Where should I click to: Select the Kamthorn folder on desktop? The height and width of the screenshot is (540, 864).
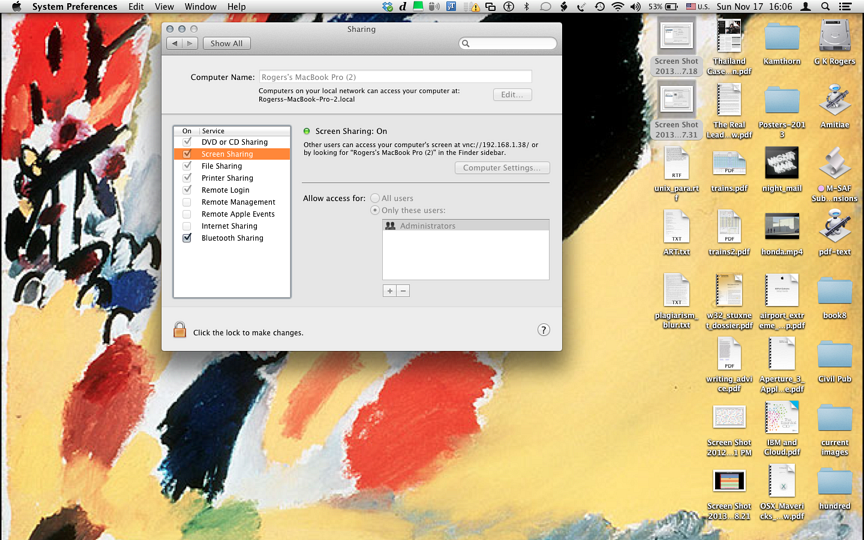(782, 37)
